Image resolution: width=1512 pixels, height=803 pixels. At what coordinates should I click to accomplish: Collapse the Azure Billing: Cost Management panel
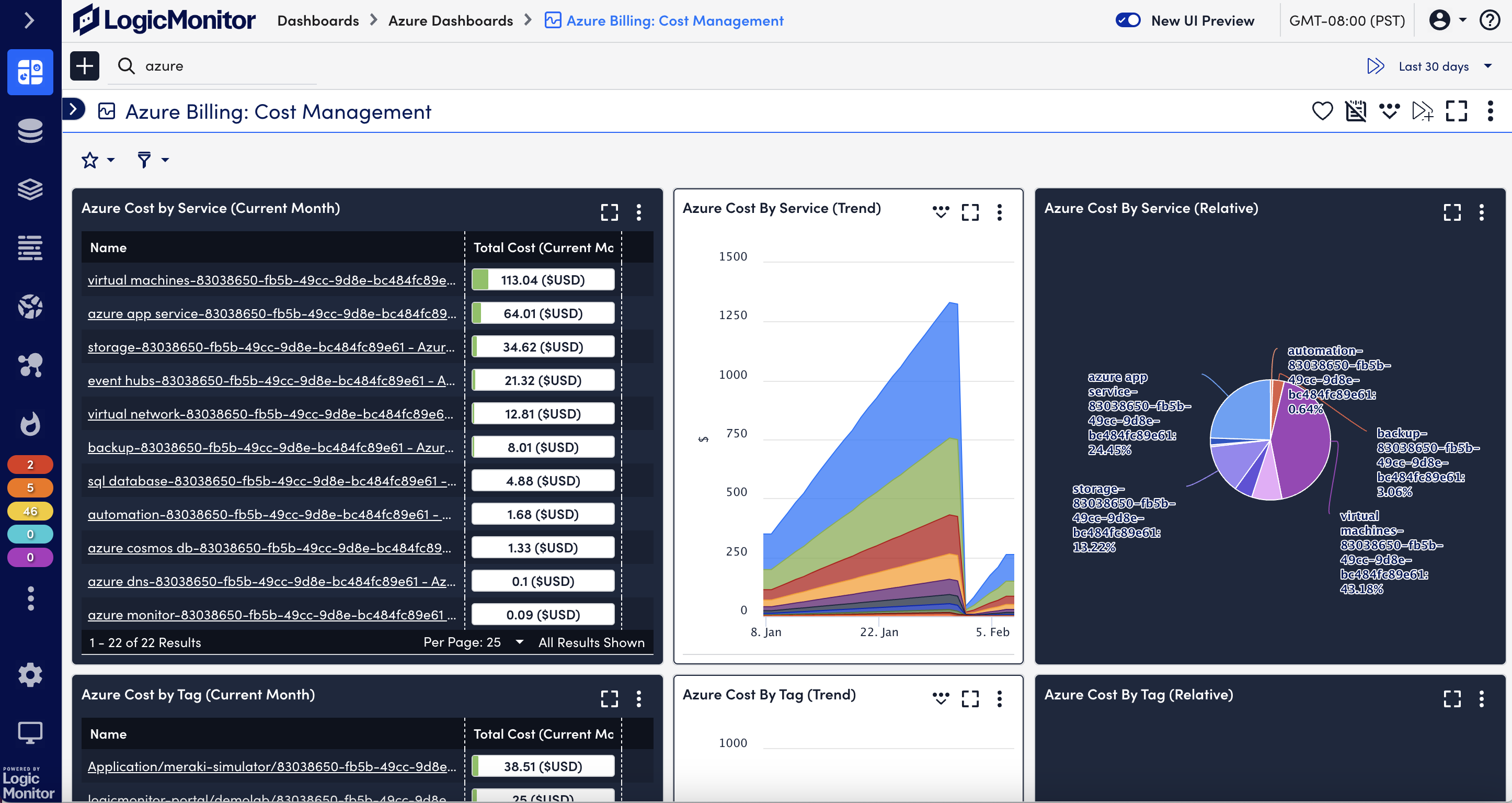pos(73,109)
